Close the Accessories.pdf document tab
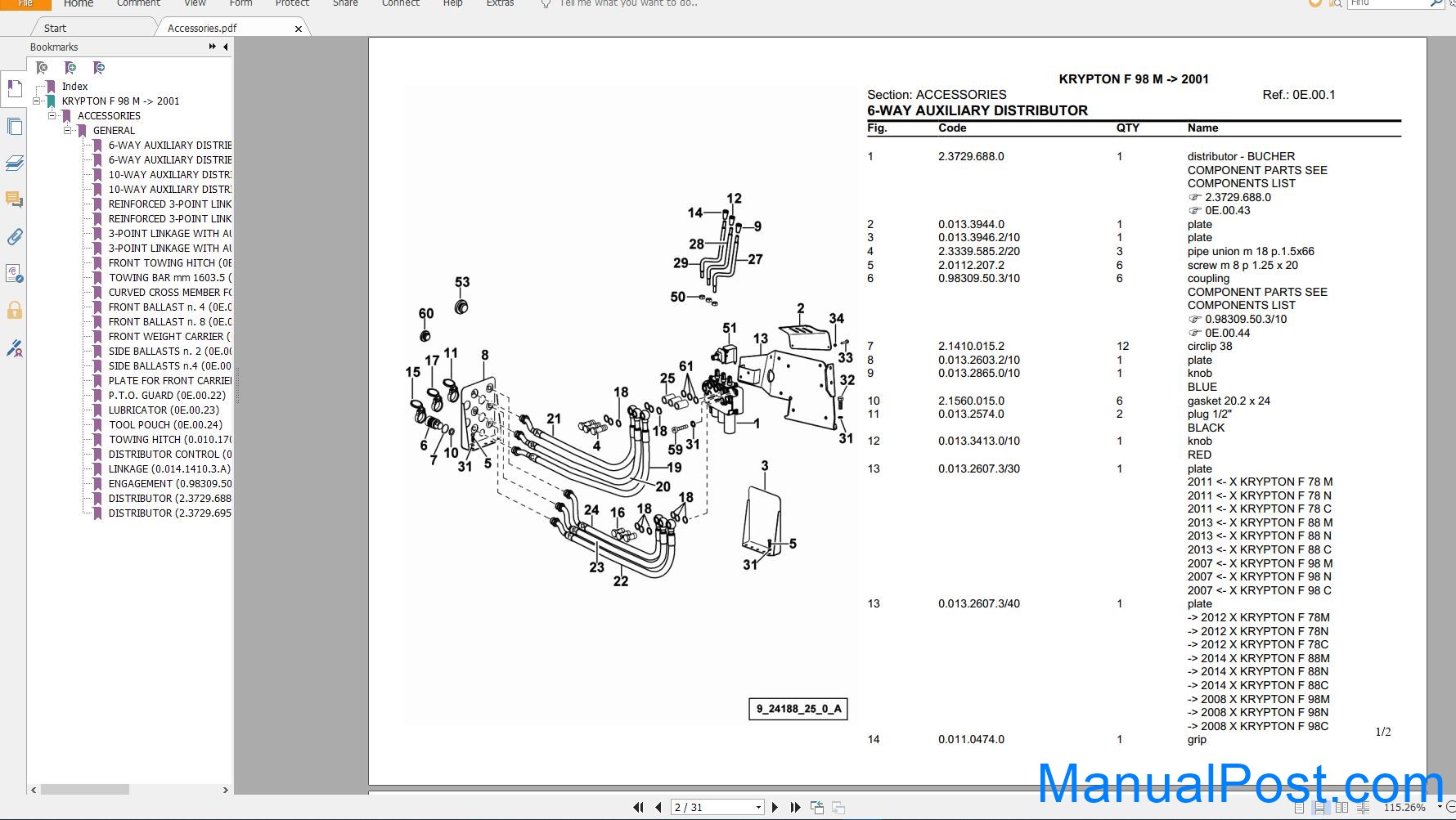Viewport: 1456px width, 820px height. (299, 29)
